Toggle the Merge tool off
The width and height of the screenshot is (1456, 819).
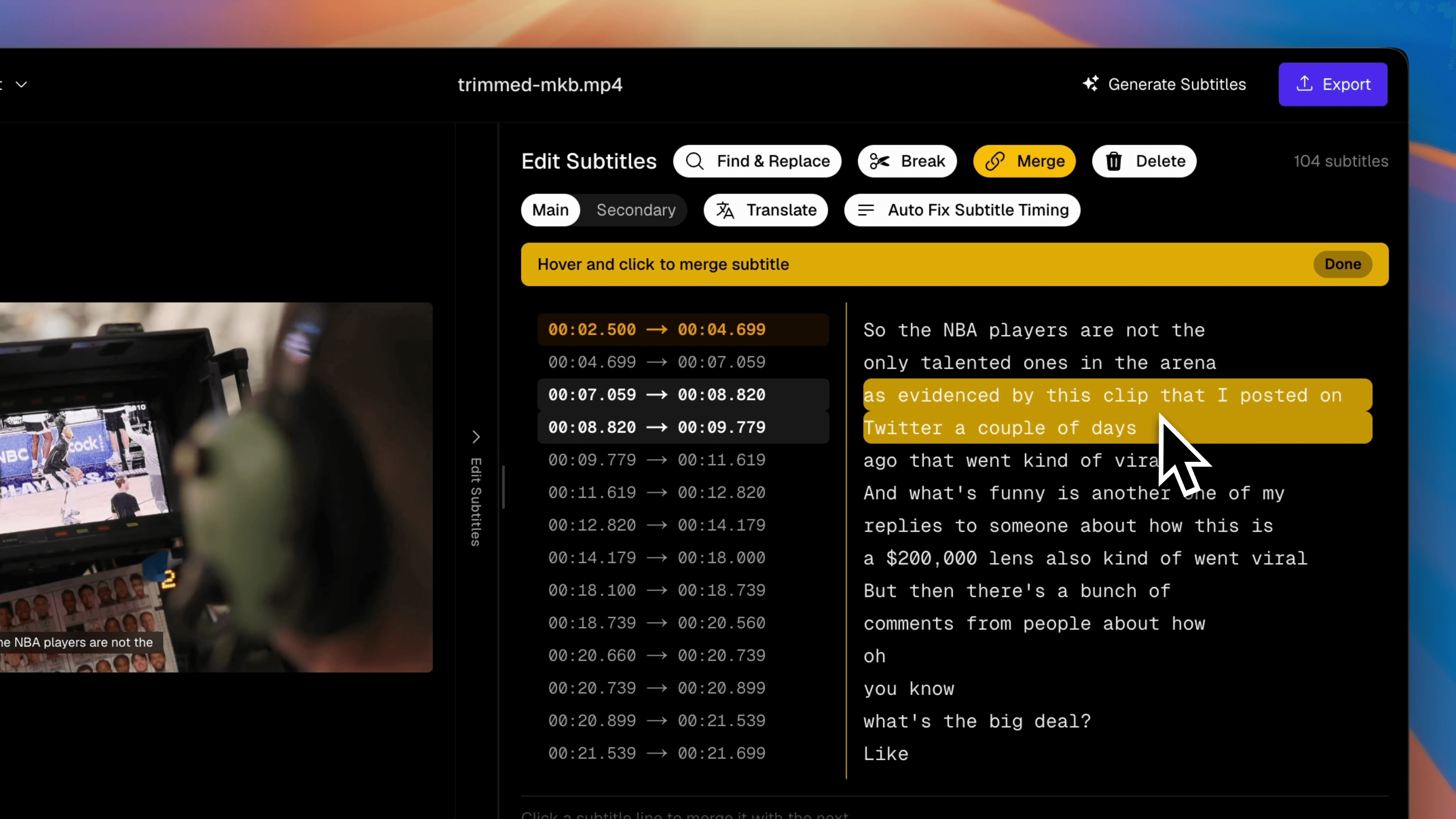[1024, 161]
